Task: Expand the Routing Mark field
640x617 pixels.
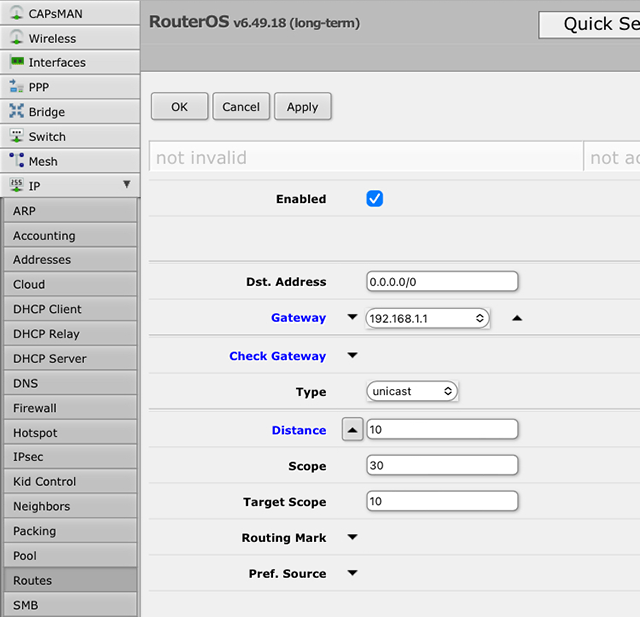Action: (352, 538)
